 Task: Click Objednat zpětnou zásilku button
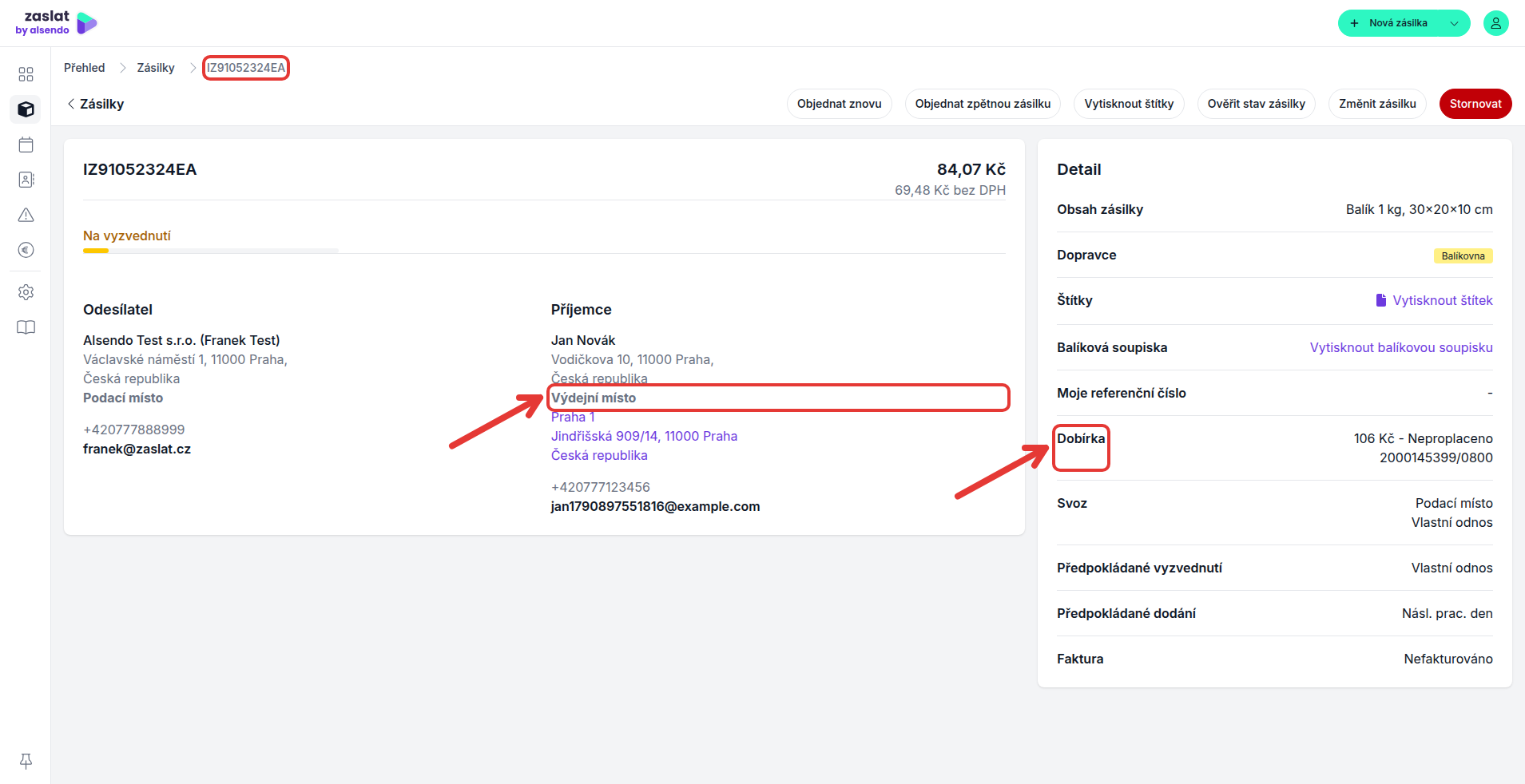pyautogui.click(x=983, y=104)
